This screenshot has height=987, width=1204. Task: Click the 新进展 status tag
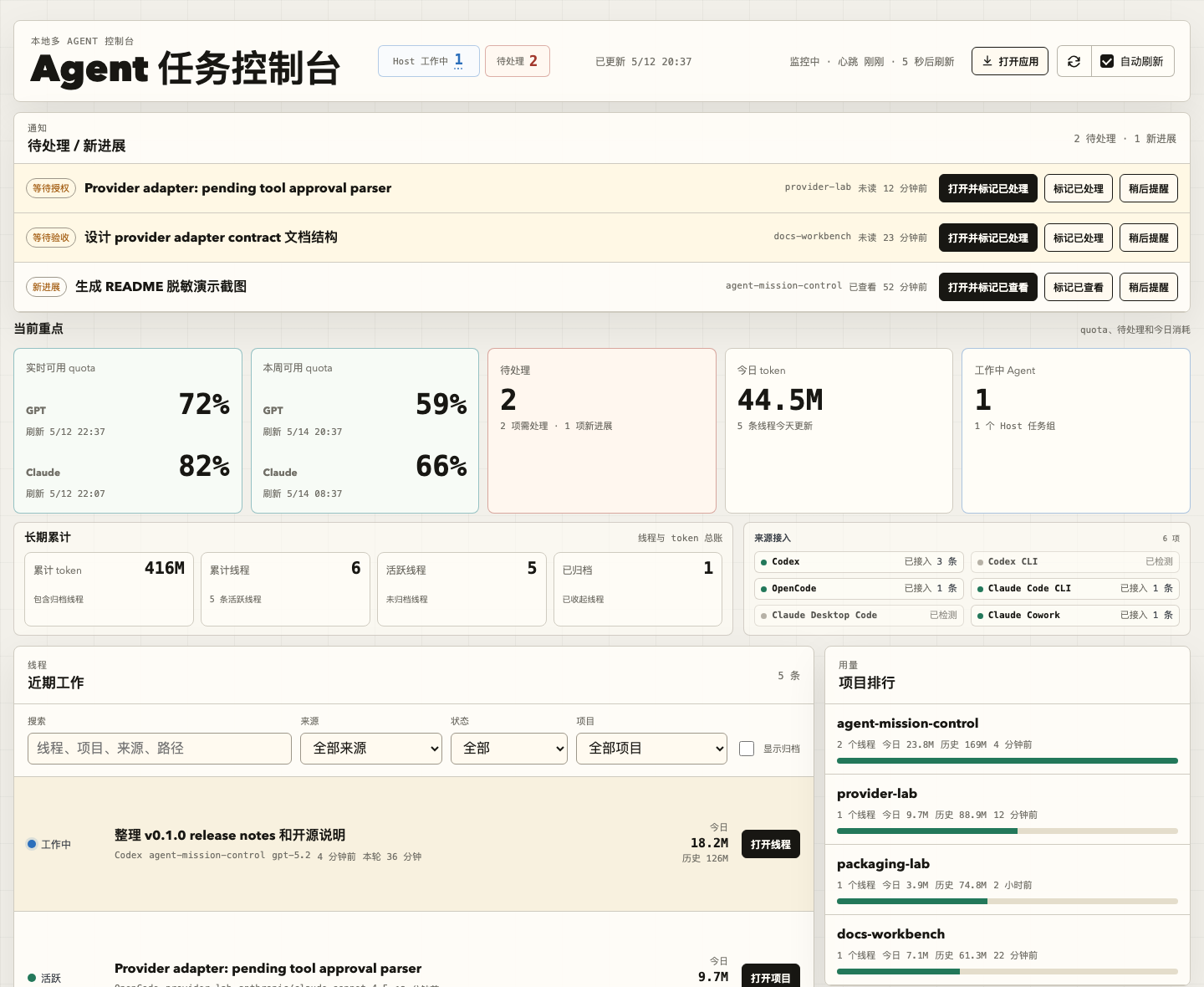pos(46,287)
